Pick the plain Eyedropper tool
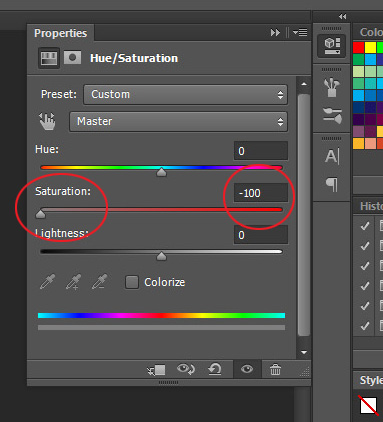Viewport: 383px width, 422px height. tap(48, 282)
